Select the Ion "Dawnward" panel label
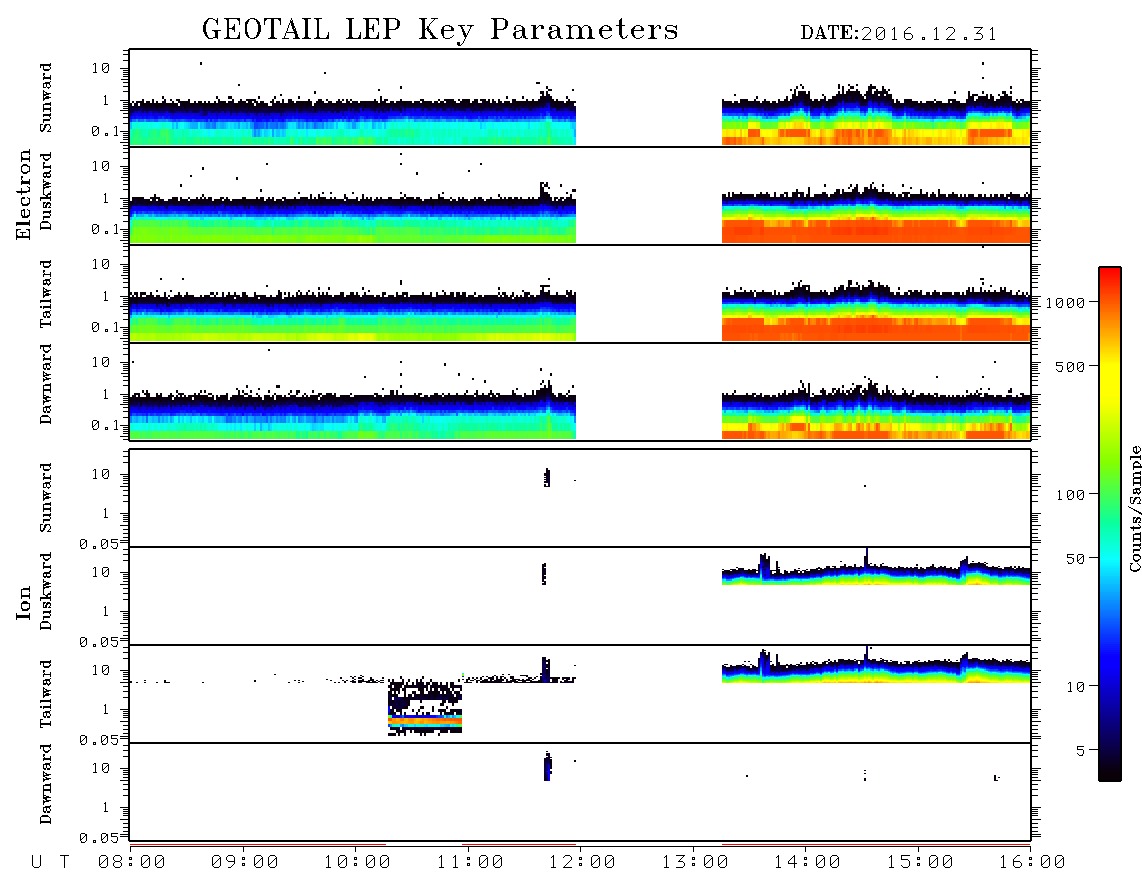1142x880 pixels. coord(46,784)
